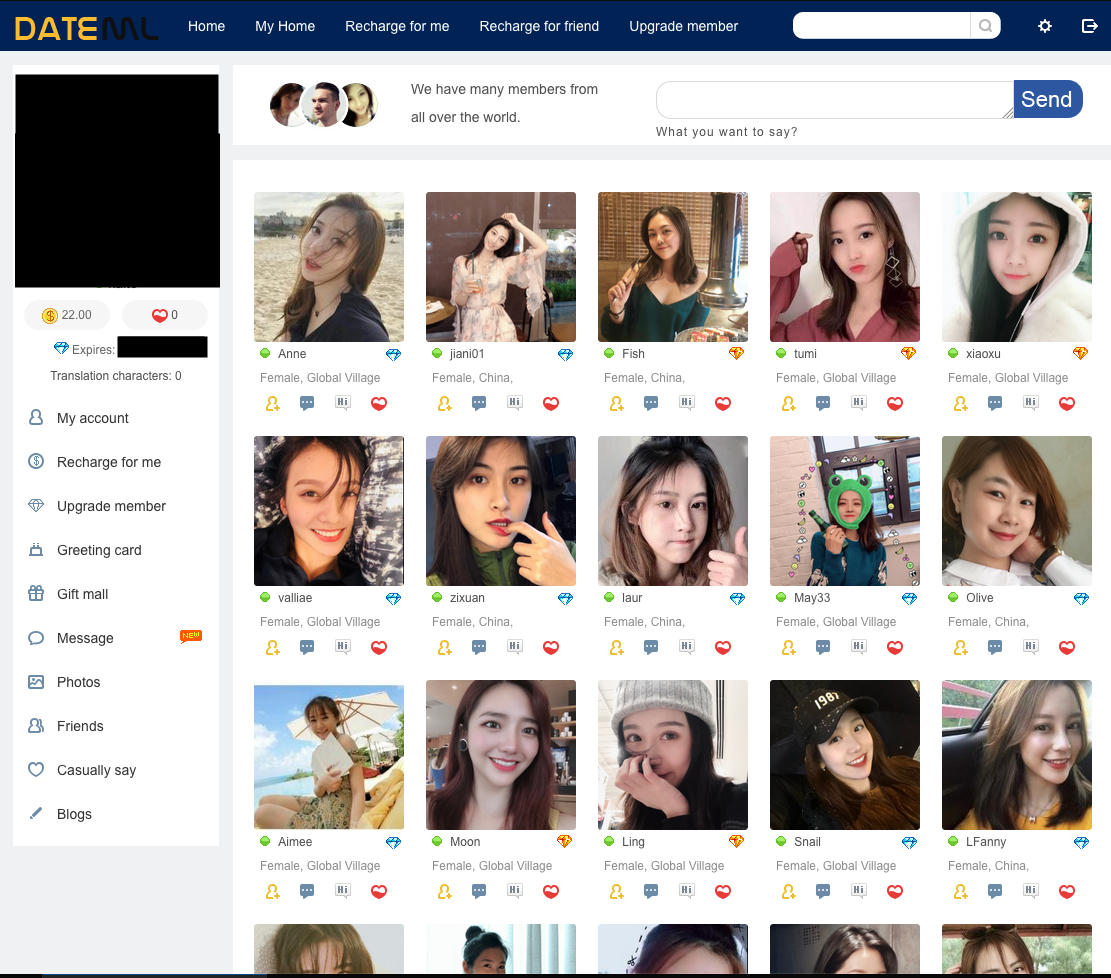Click chat icon under tumi

pos(823,403)
